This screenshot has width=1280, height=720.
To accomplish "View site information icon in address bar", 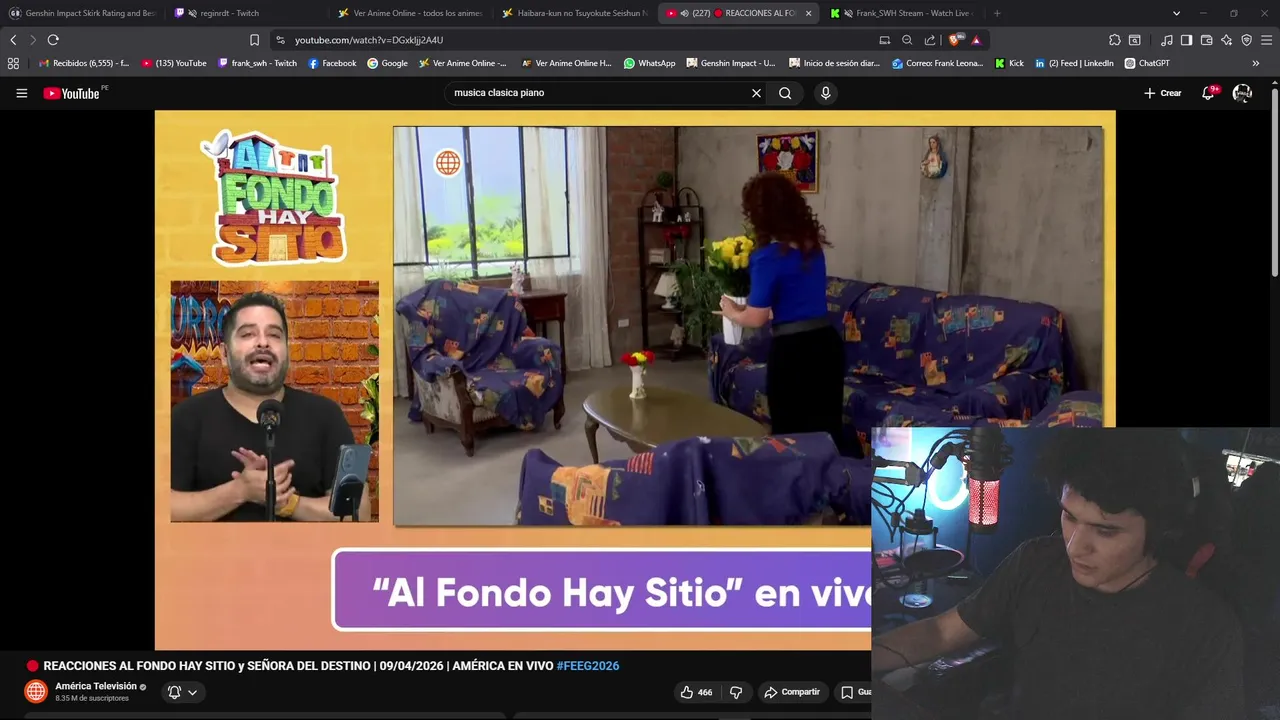I will pos(280,40).
